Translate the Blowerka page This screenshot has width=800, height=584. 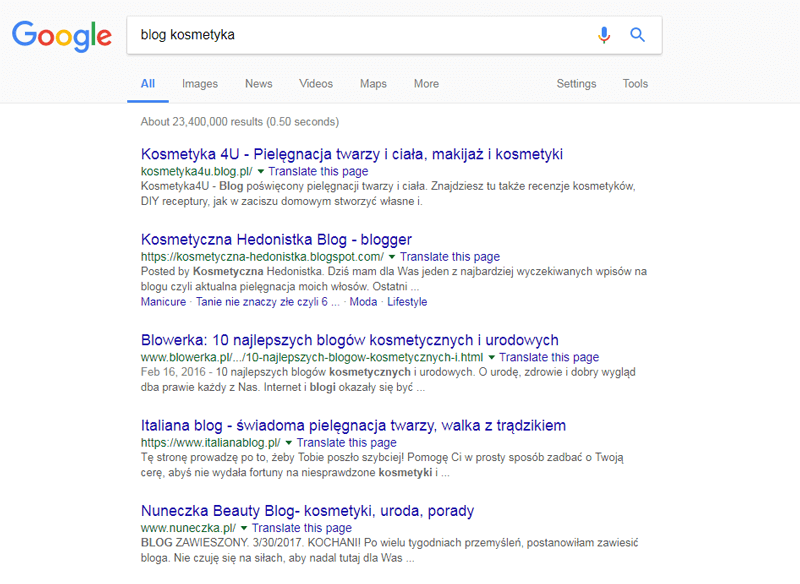tap(549, 357)
